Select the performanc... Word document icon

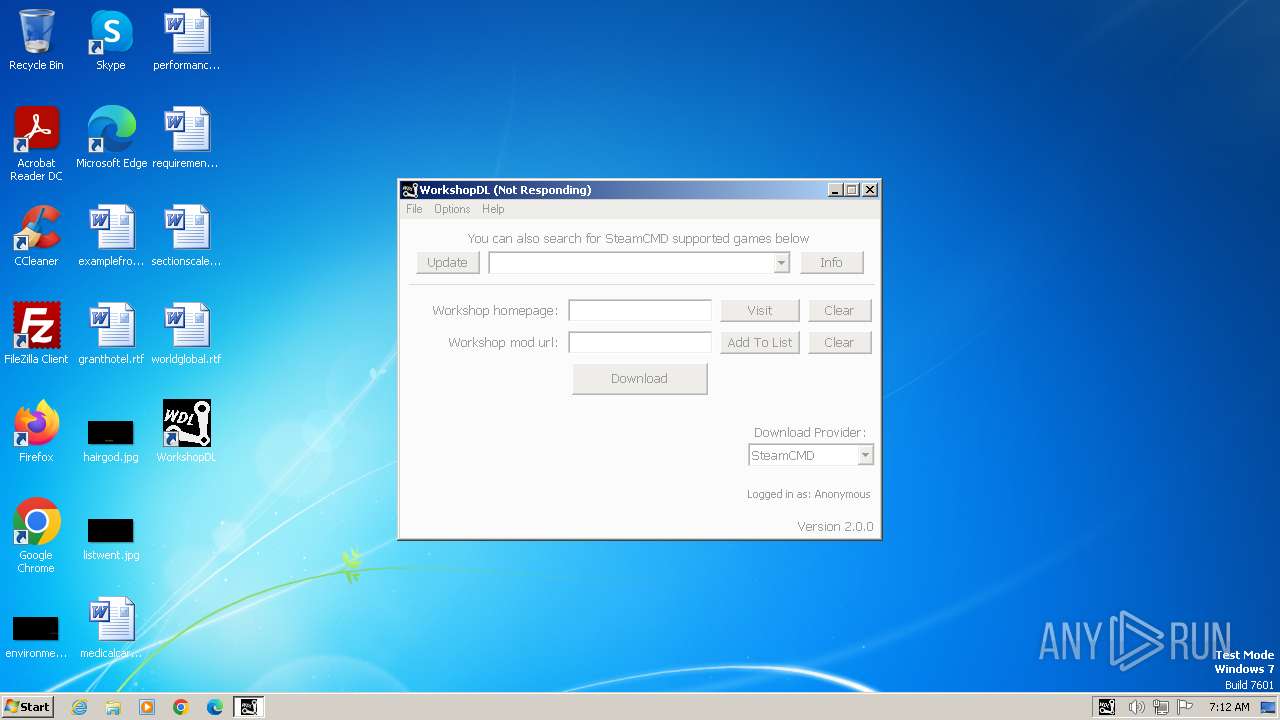click(x=186, y=40)
